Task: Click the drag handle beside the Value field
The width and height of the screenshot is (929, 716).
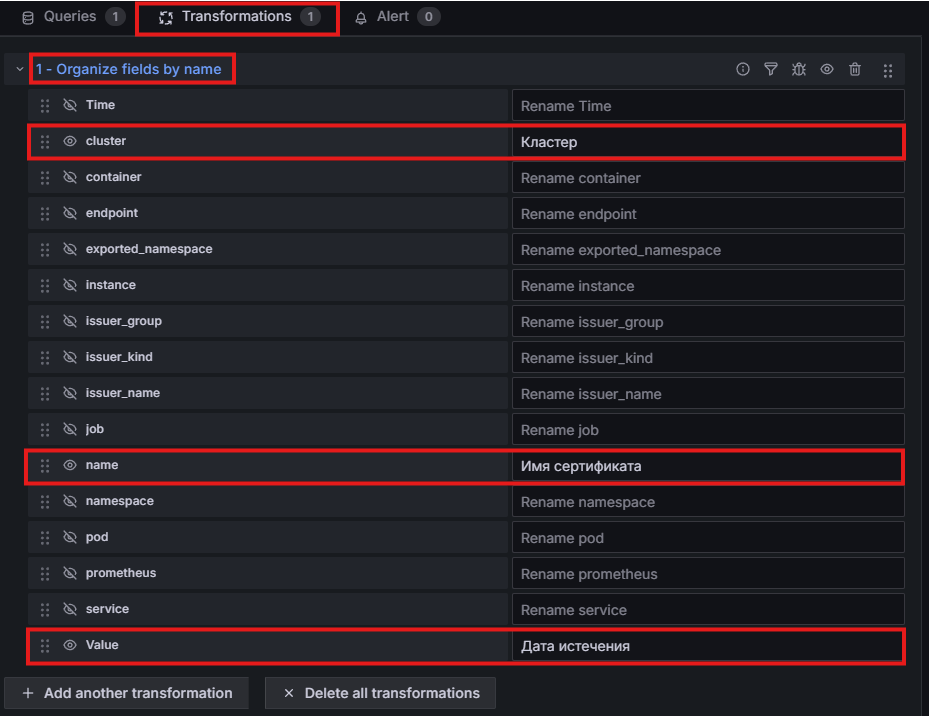Action: (x=45, y=645)
